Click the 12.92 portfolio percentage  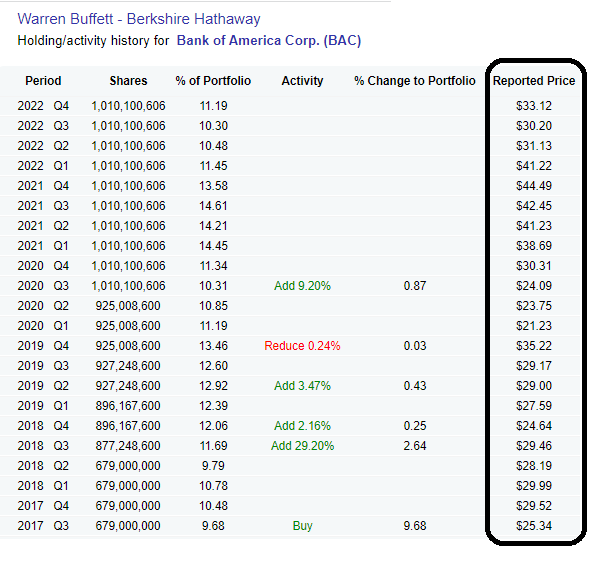(213, 386)
